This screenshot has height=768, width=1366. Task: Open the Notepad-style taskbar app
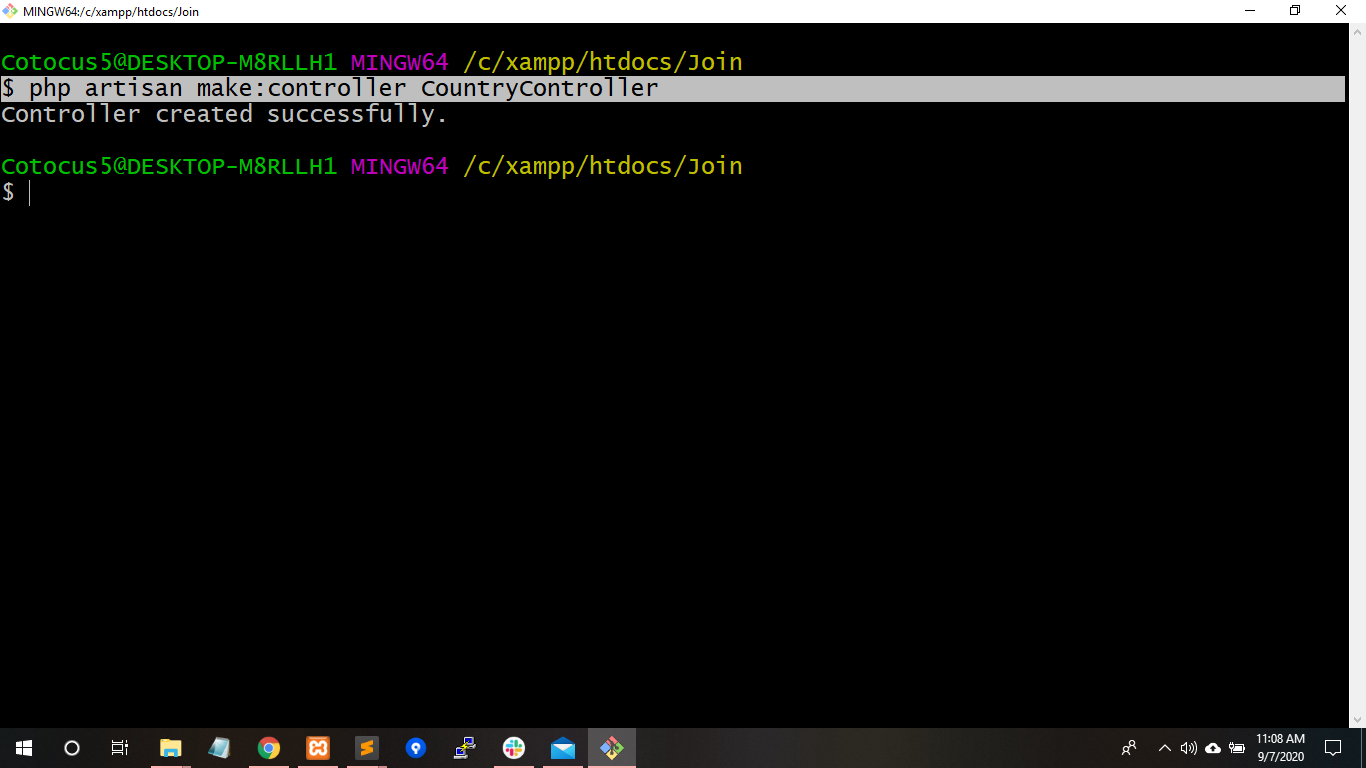pyautogui.click(x=219, y=748)
